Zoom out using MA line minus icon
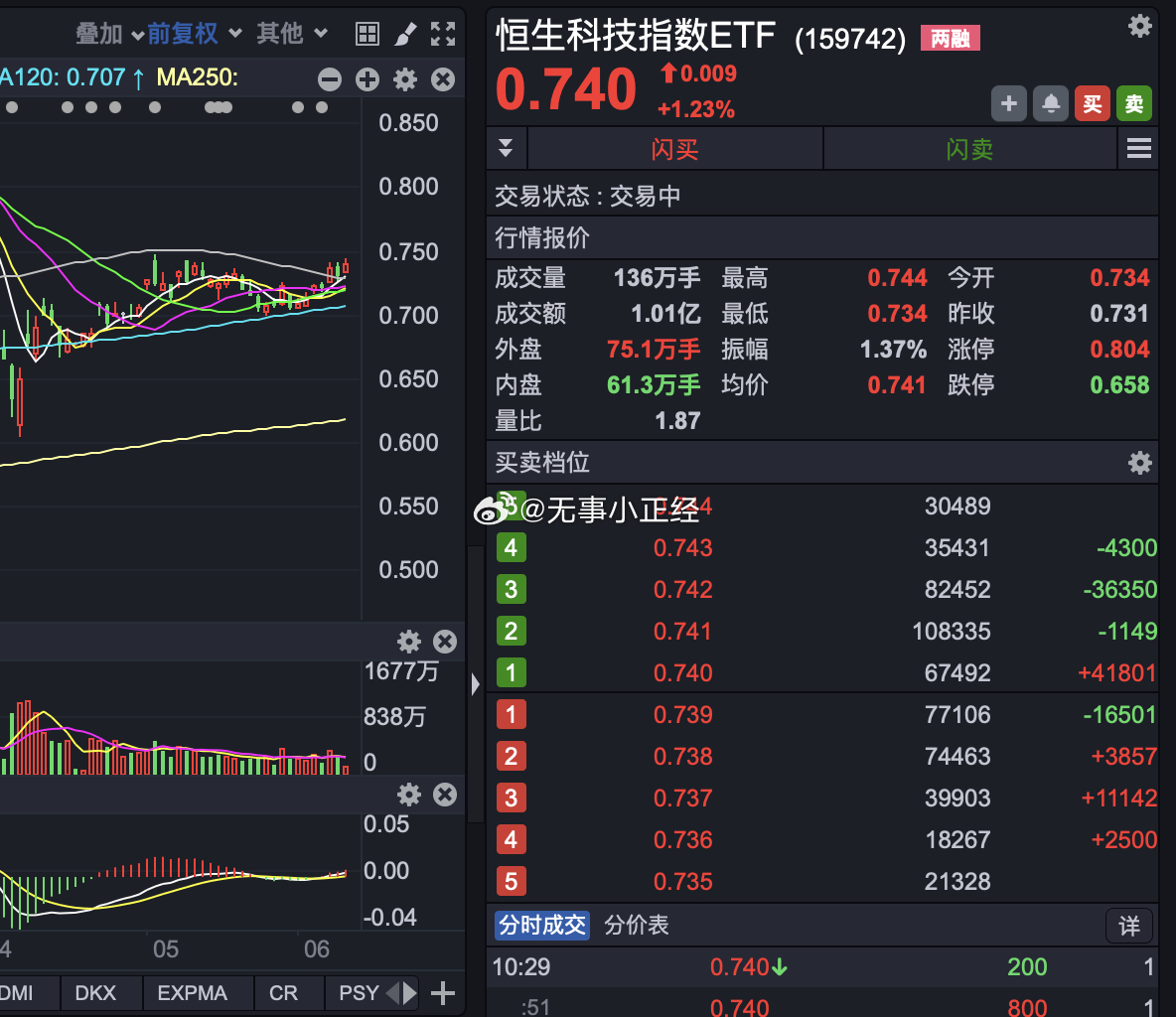Viewport: 1176px width, 1017px height. tap(329, 79)
